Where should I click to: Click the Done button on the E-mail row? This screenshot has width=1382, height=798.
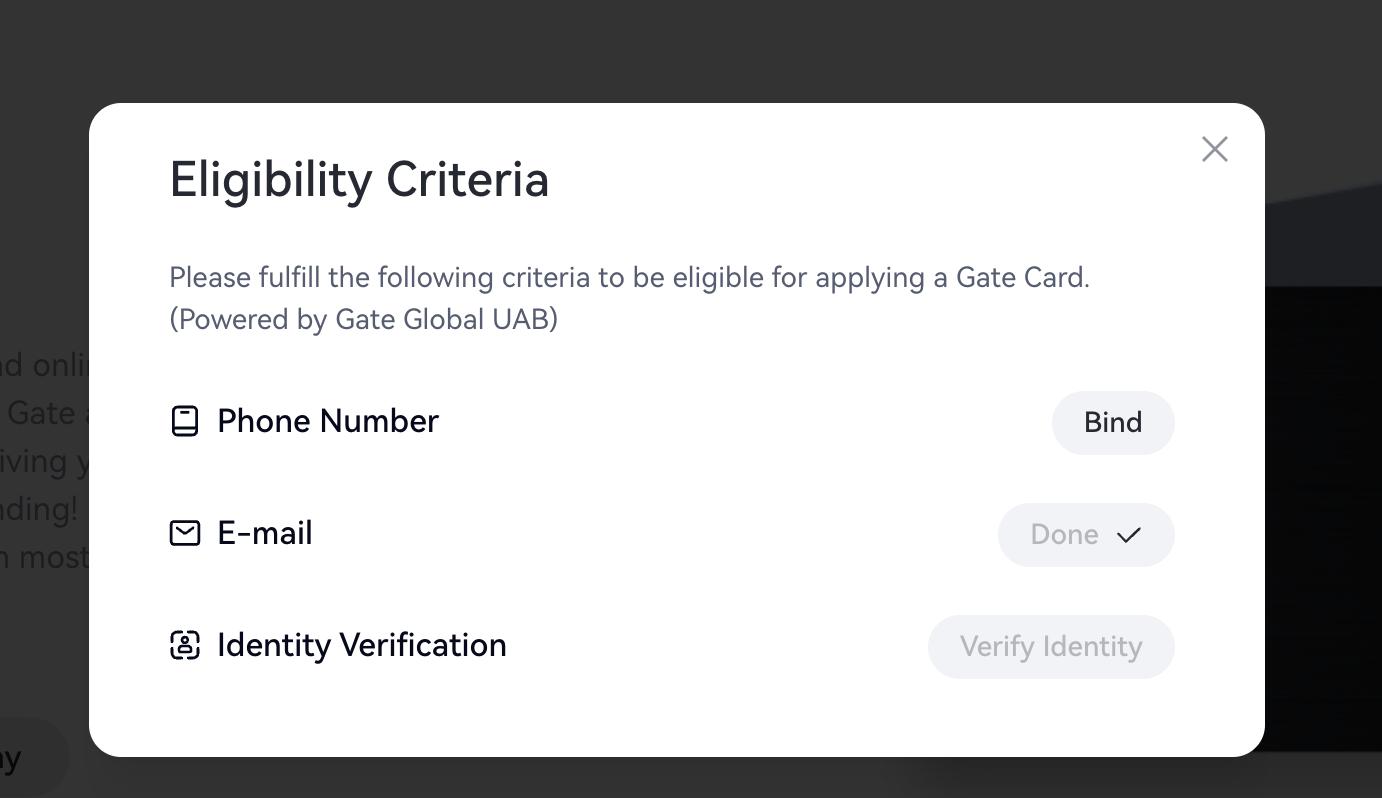click(1086, 535)
